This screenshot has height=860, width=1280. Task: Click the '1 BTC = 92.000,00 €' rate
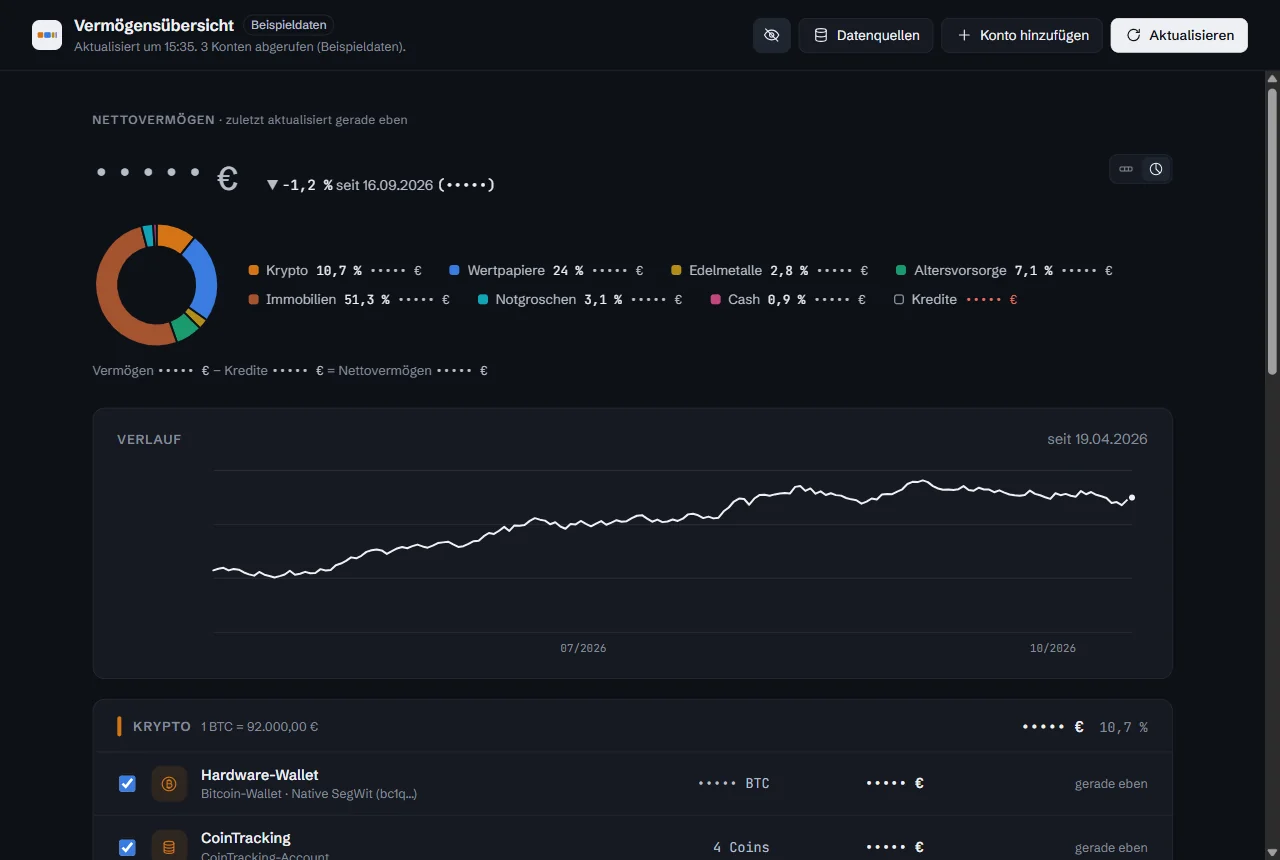pyautogui.click(x=260, y=727)
